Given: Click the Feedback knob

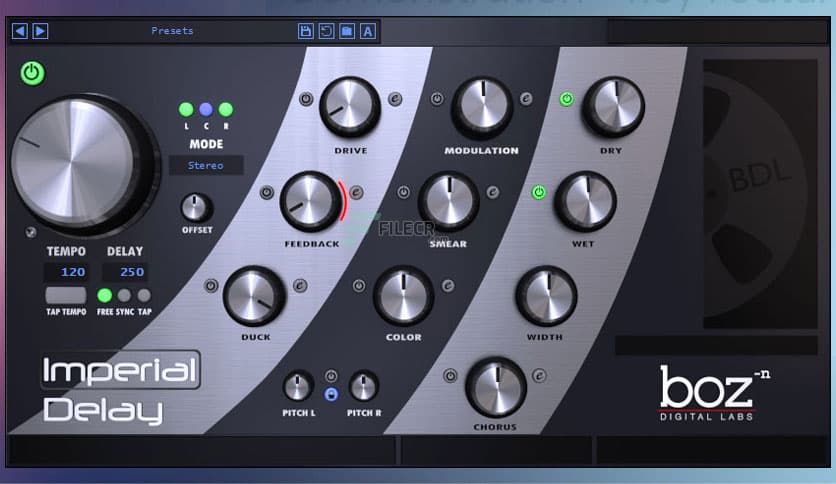Looking at the screenshot, I should [x=311, y=201].
